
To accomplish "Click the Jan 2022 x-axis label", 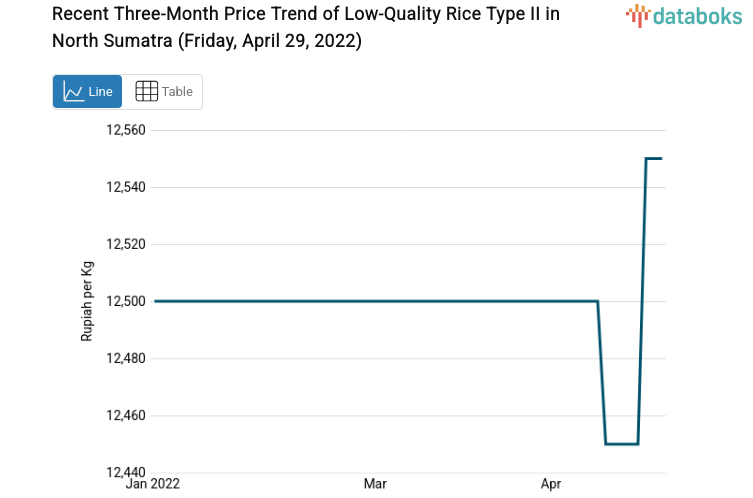I will 153,485.
